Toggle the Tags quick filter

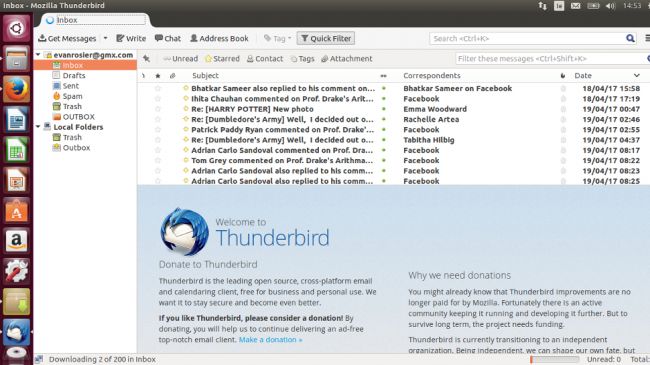point(302,59)
